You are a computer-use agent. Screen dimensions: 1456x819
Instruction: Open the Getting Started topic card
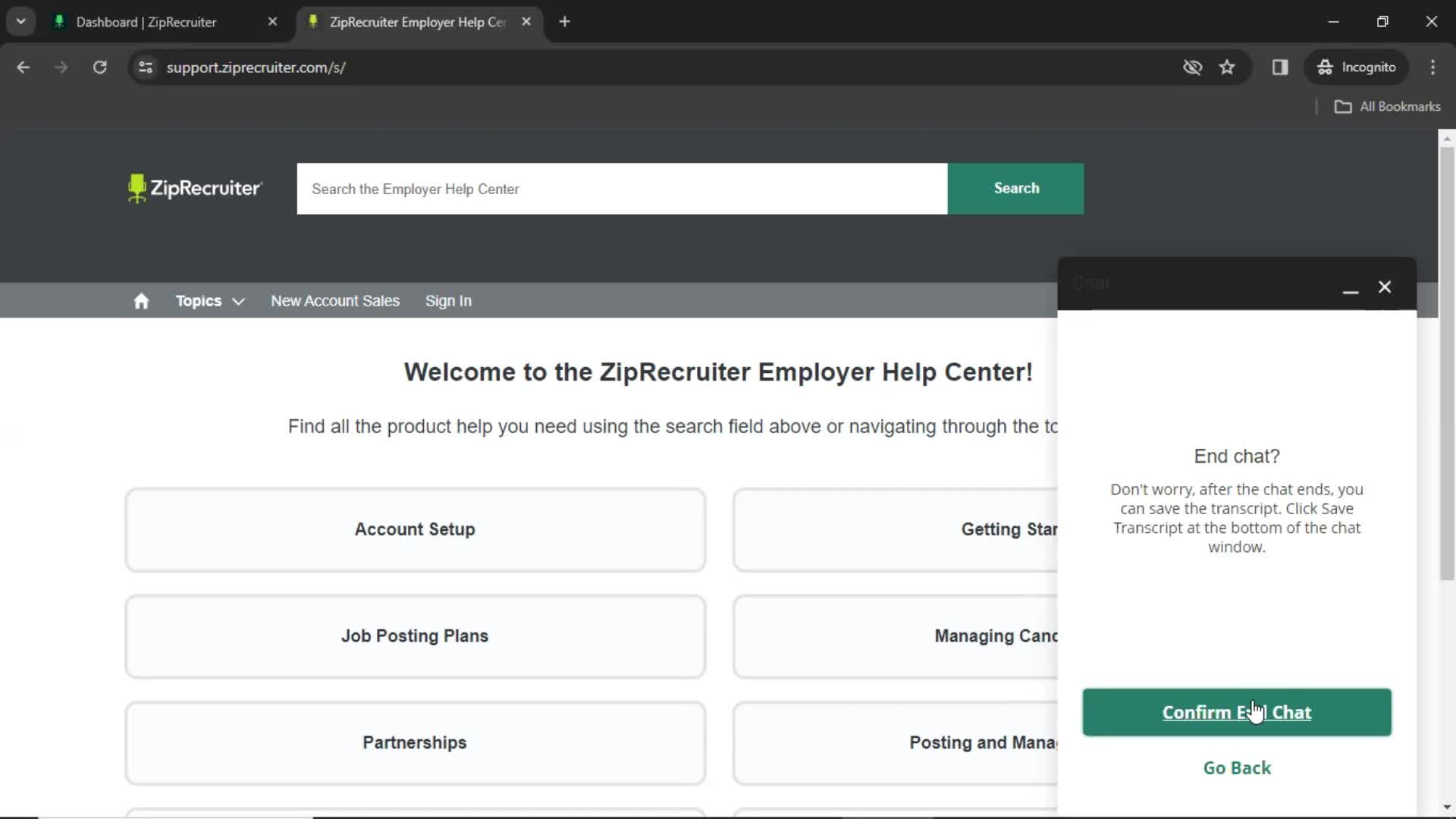click(x=896, y=530)
